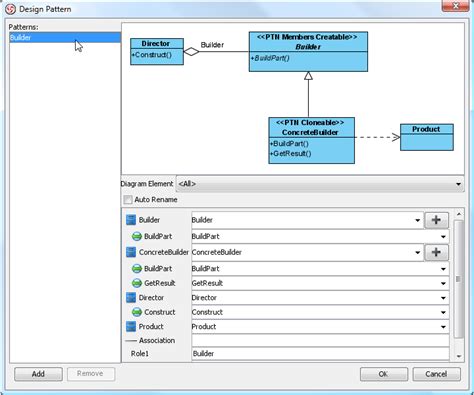Click the Design Pattern title bar icon
The width and height of the screenshot is (474, 395).
(x=10, y=9)
